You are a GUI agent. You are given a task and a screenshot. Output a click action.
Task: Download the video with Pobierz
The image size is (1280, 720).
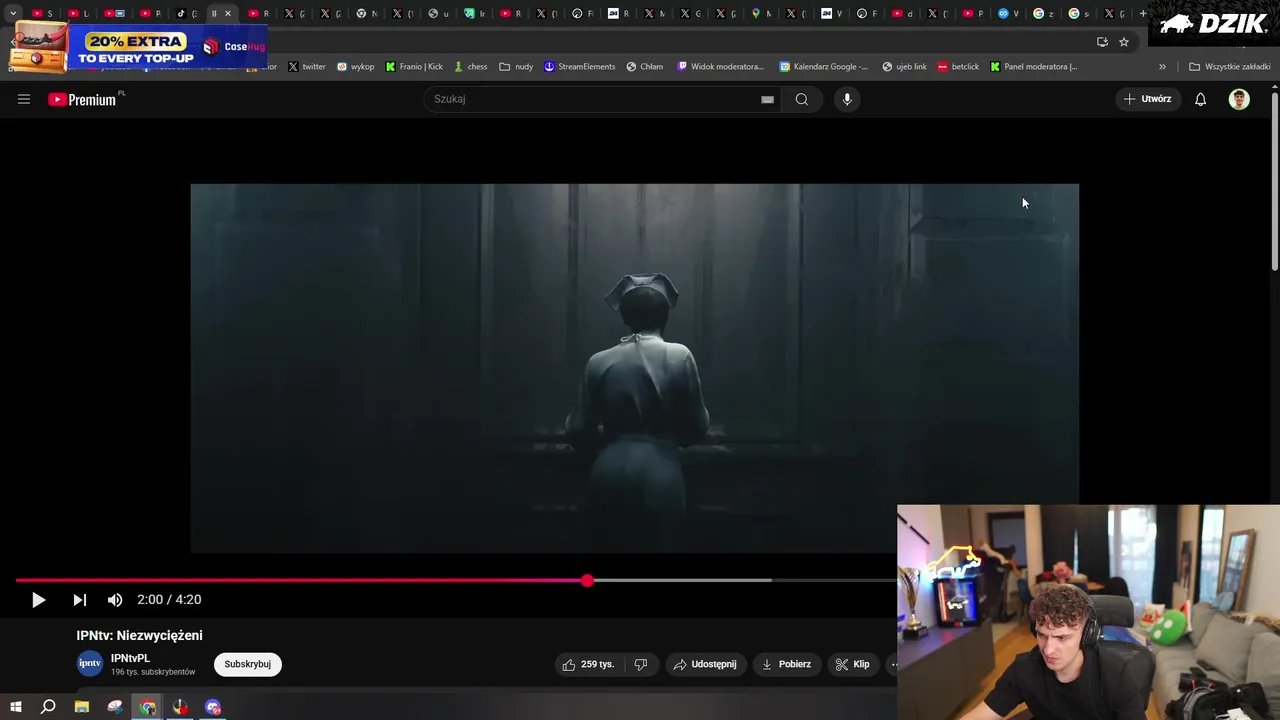786,664
